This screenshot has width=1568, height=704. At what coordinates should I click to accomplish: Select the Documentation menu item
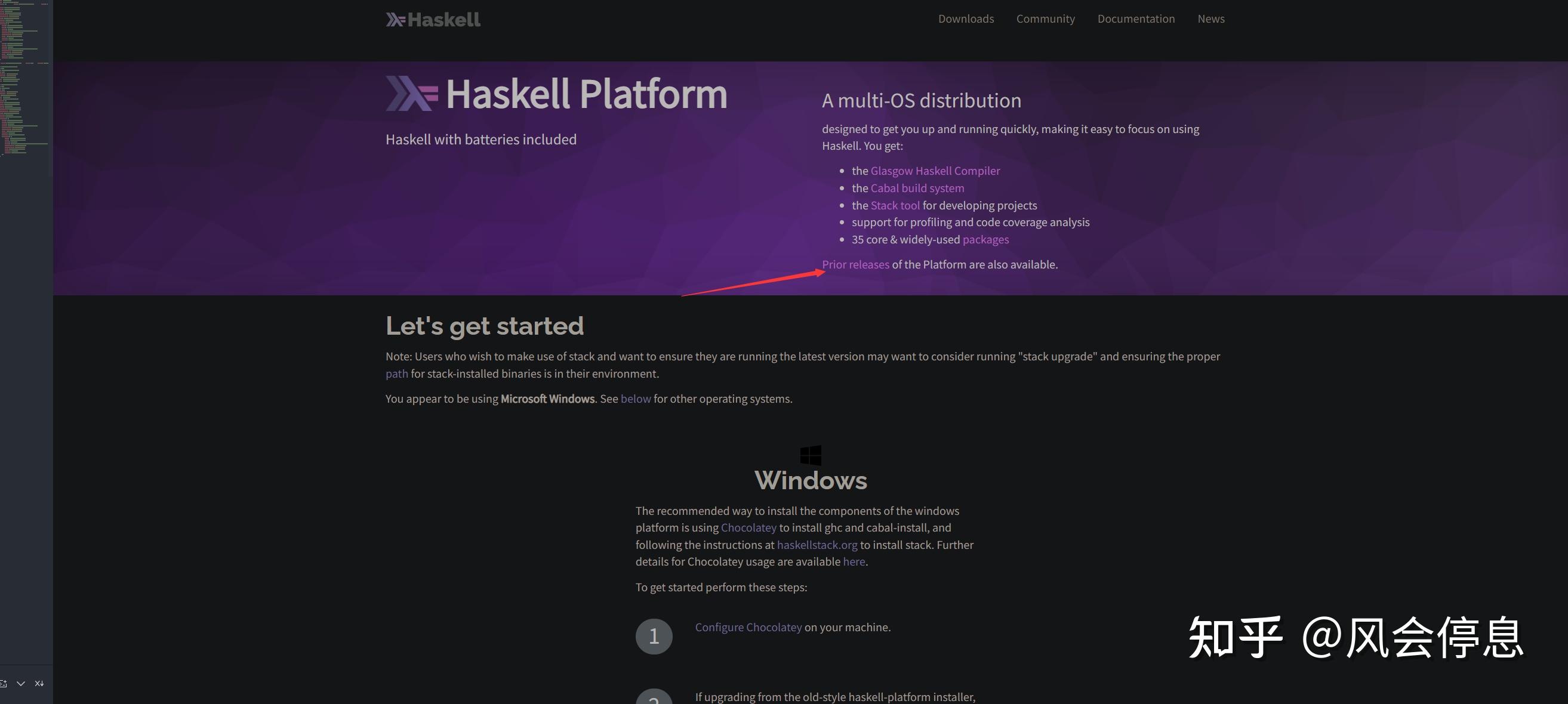1136,18
